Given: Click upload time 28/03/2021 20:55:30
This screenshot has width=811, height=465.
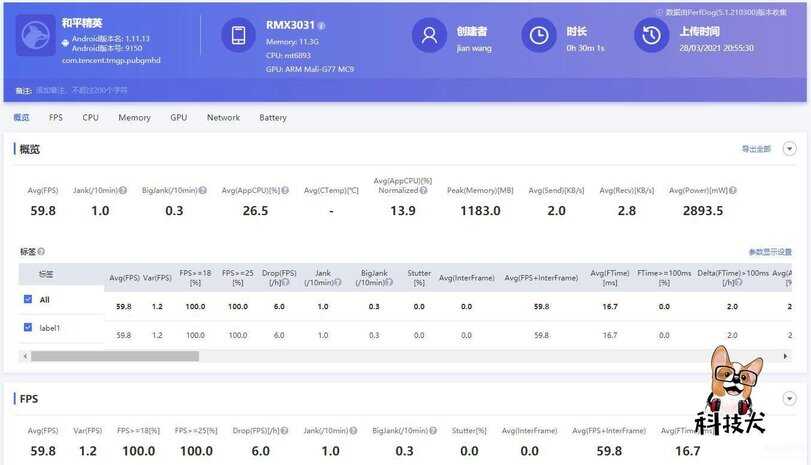Looking at the screenshot, I should pos(716,48).
